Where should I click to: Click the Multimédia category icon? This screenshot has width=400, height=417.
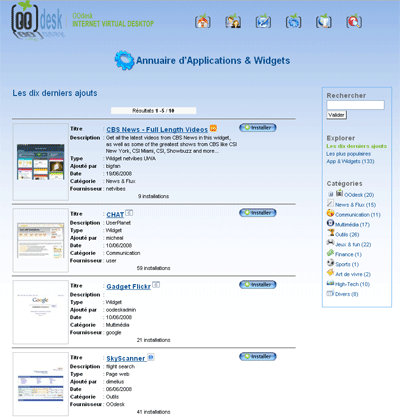(x=330, y=223)
